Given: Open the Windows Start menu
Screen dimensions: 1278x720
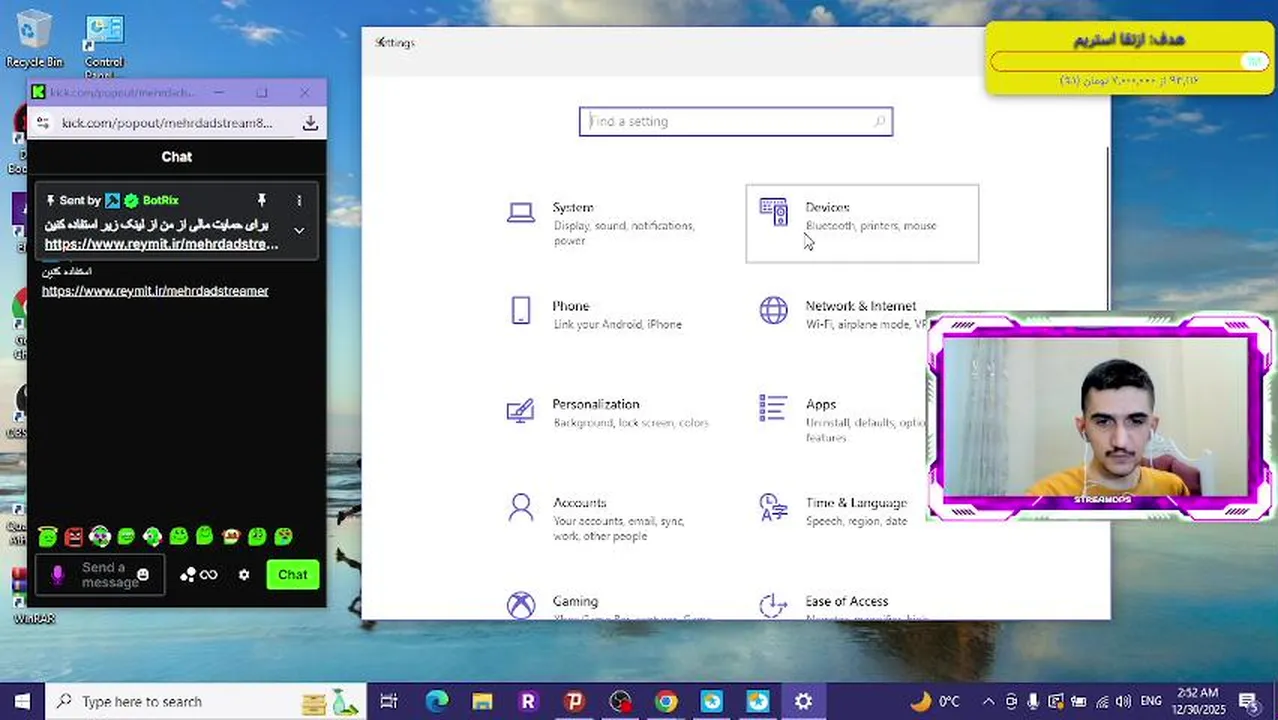Looking at the screenshot, I should (x=22, y=702).
